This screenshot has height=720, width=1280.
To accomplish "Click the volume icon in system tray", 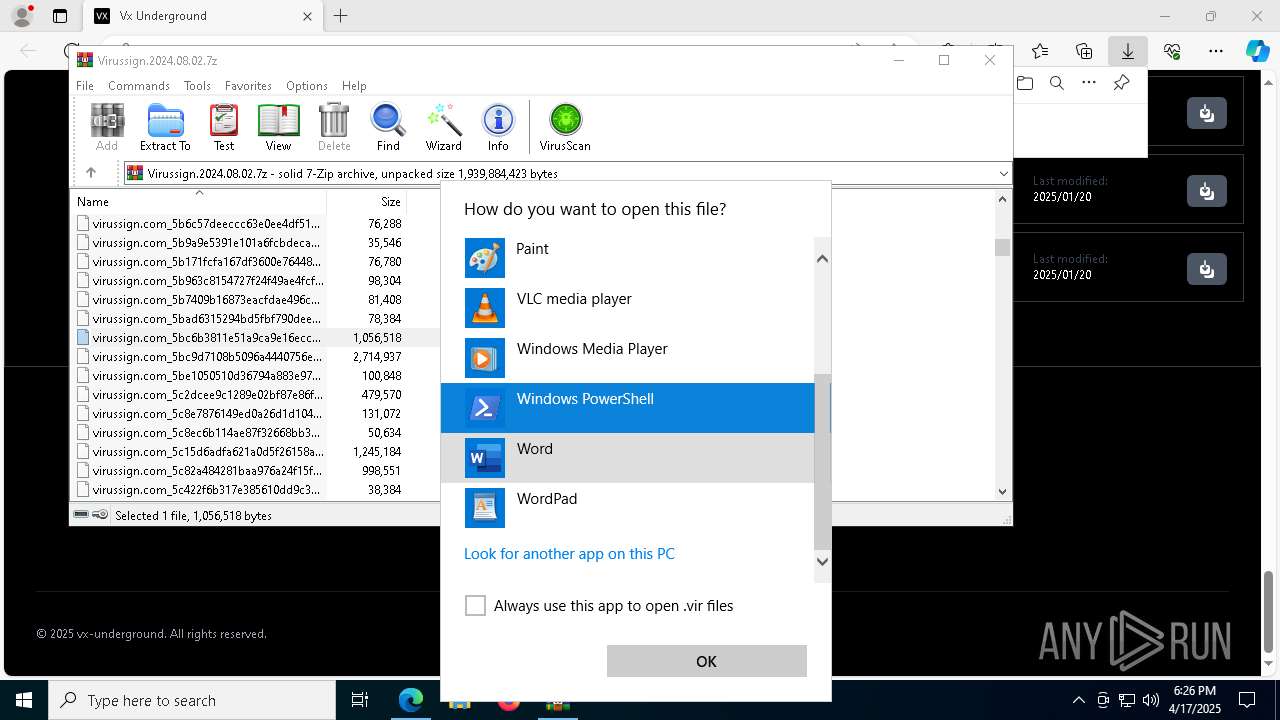I will [1150, 700].
